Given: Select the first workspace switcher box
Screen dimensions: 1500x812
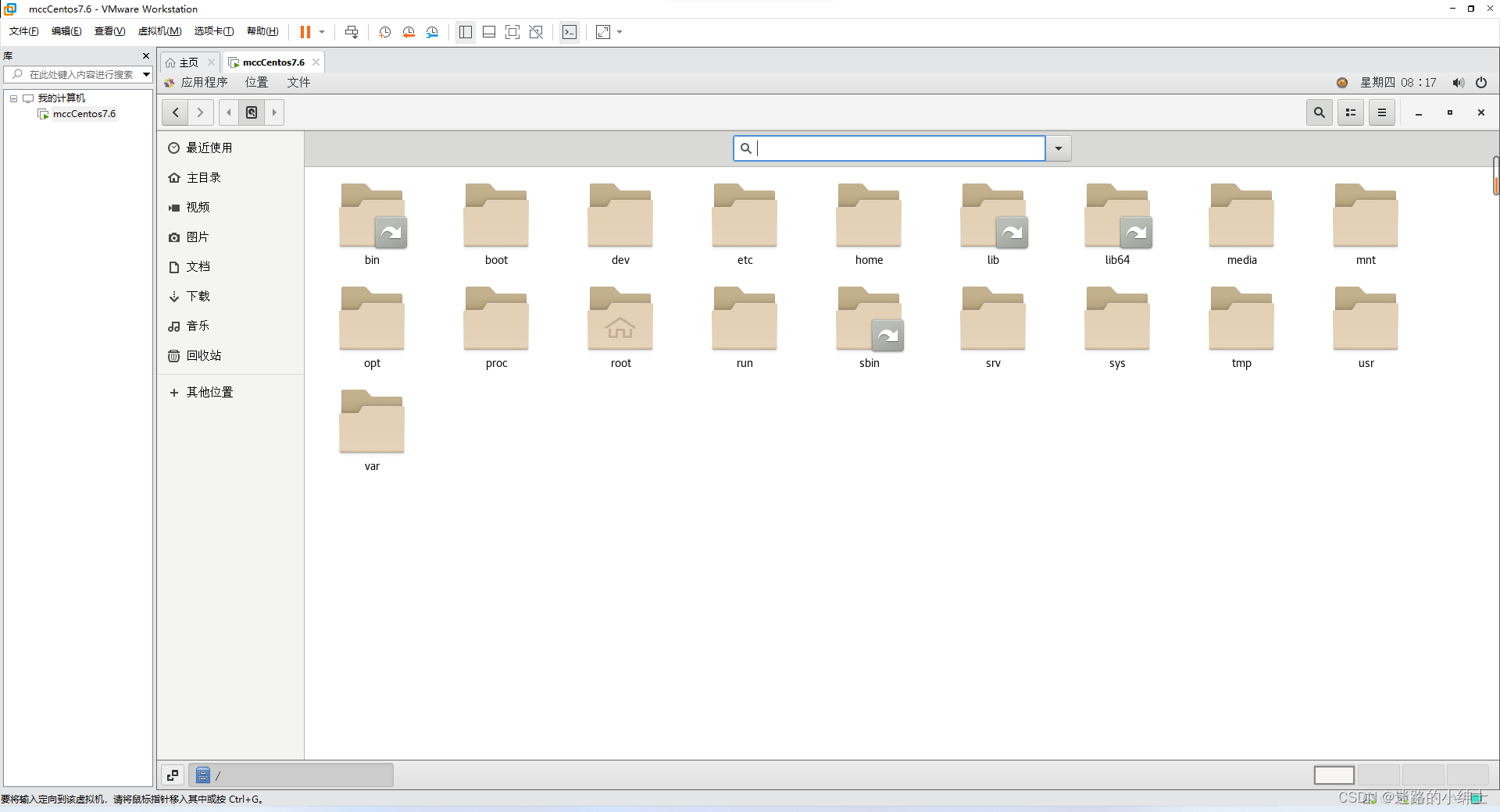Looking at the screenshot, I should click(x=1334, y=775).
